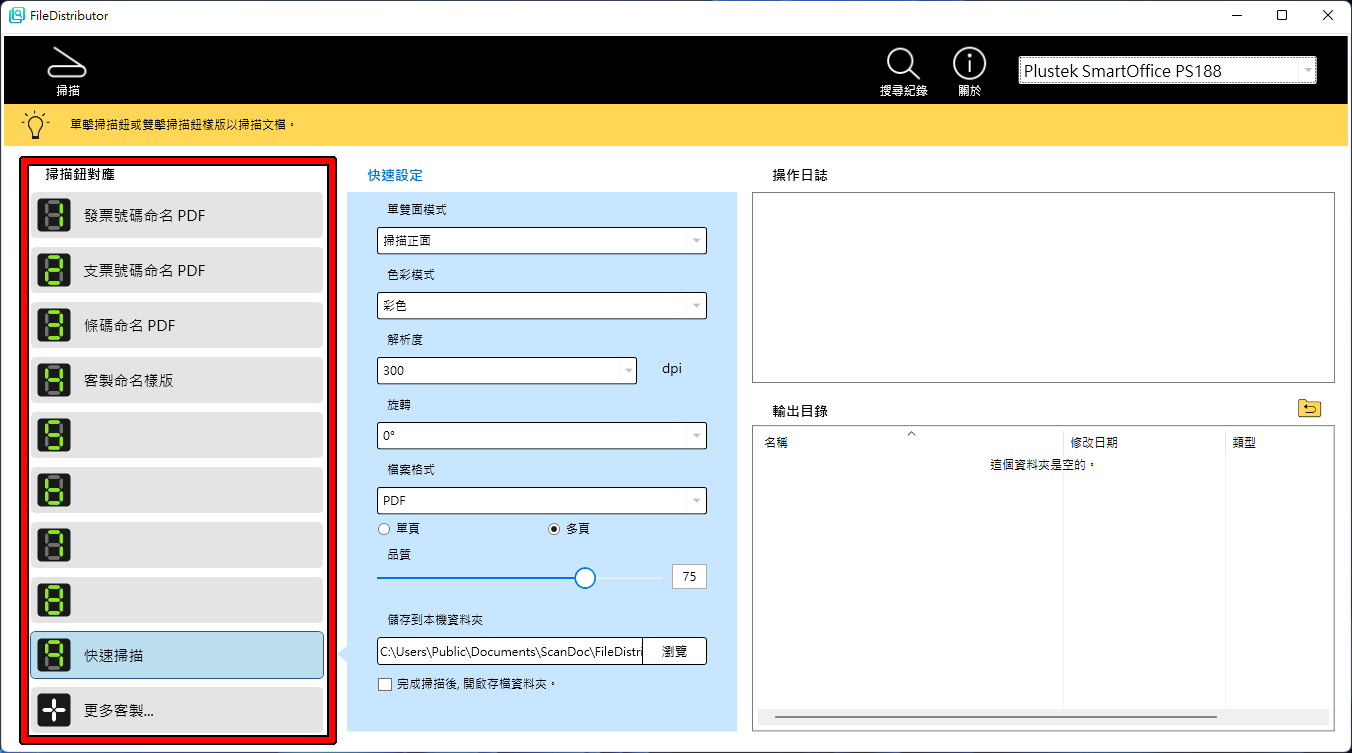The width and height of the screenshot is (1352, 753).
Task: Click the 瀏覽 browse button
Action: (675, 651)
